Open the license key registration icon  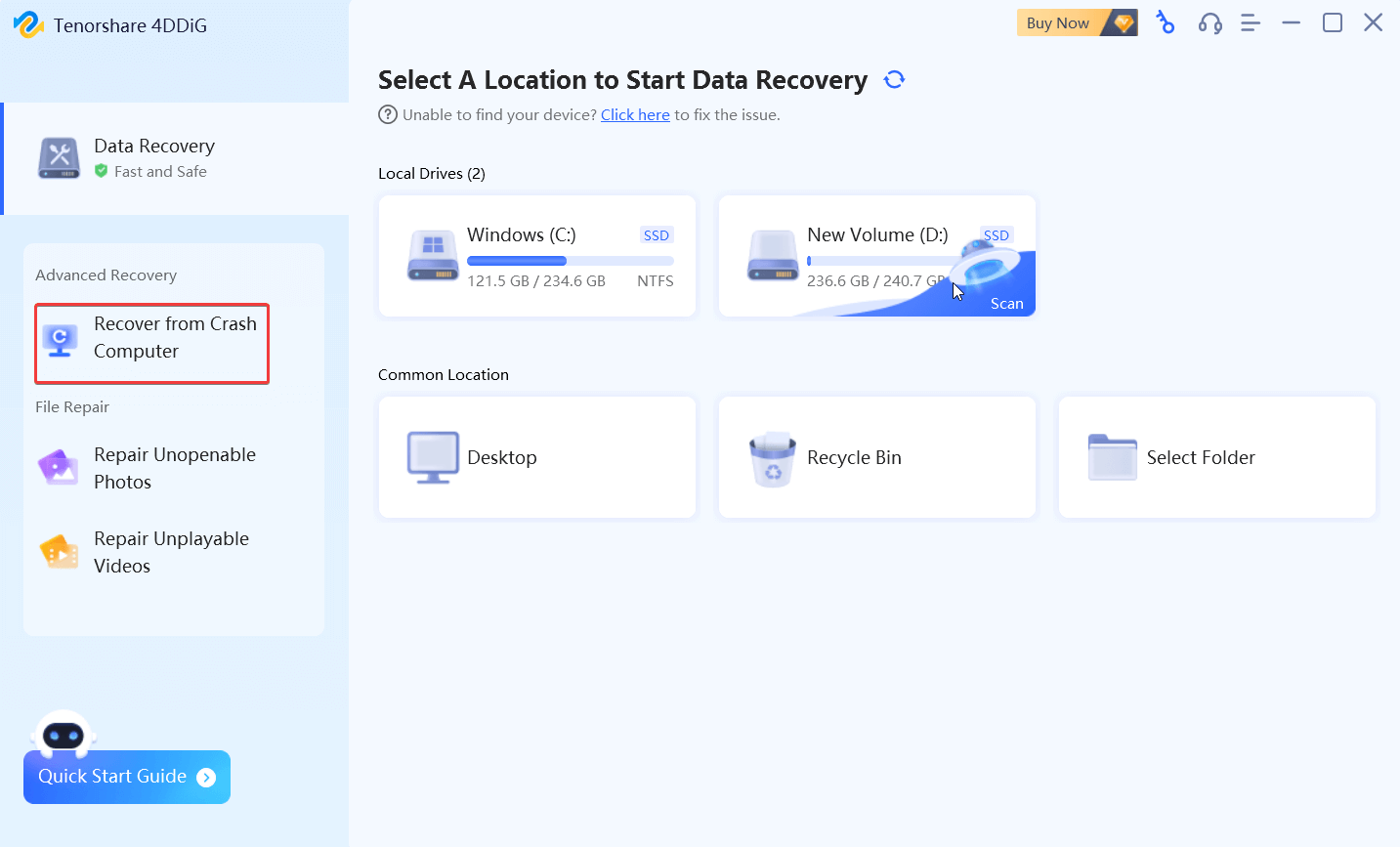tap(1165, 22)
